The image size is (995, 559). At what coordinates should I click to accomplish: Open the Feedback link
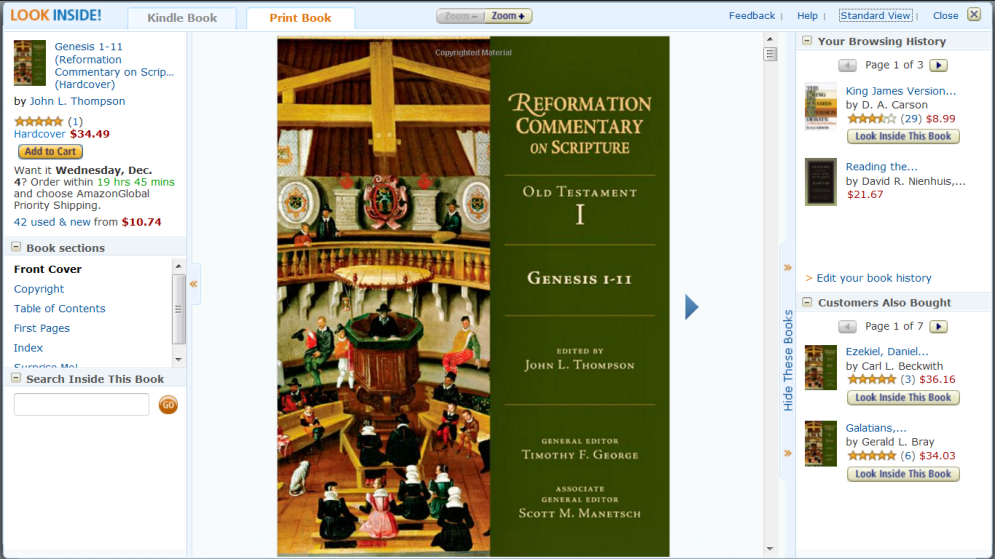(x=751, y=16)
